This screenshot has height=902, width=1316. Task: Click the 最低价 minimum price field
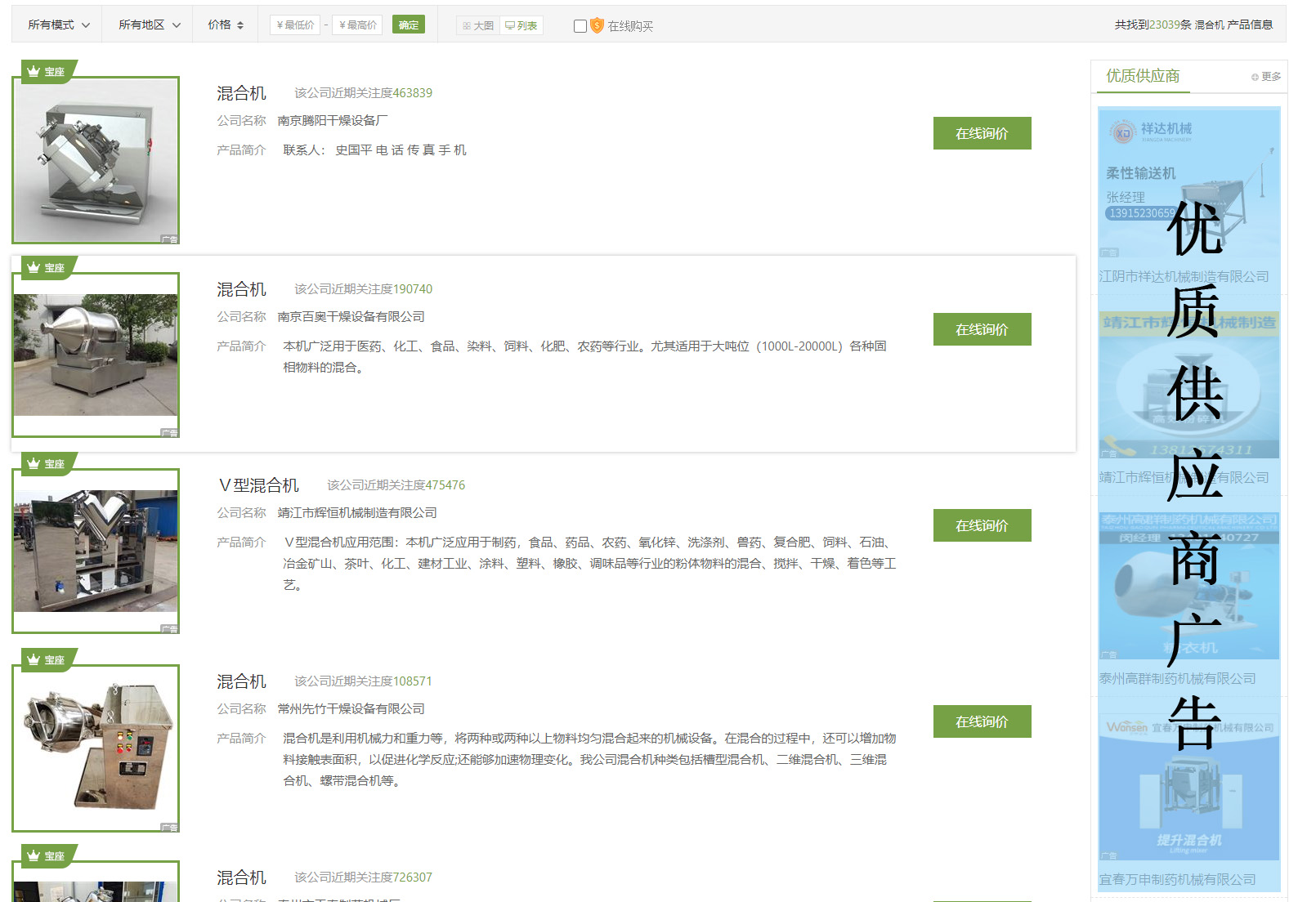click(x=295, y=25)
